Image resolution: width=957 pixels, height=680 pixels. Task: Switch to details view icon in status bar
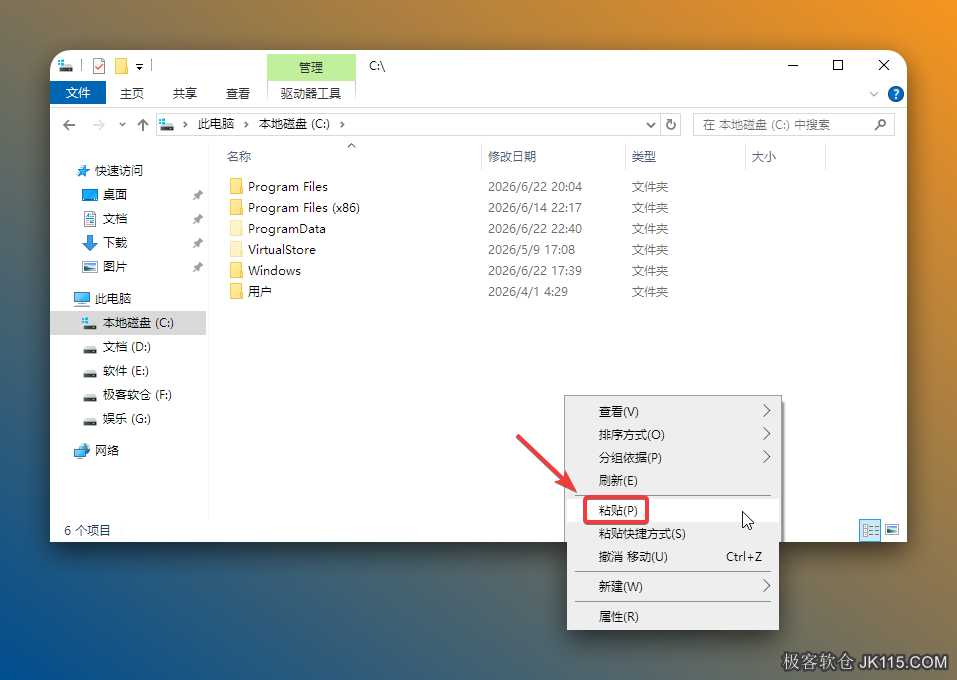(x=870, y=530)
